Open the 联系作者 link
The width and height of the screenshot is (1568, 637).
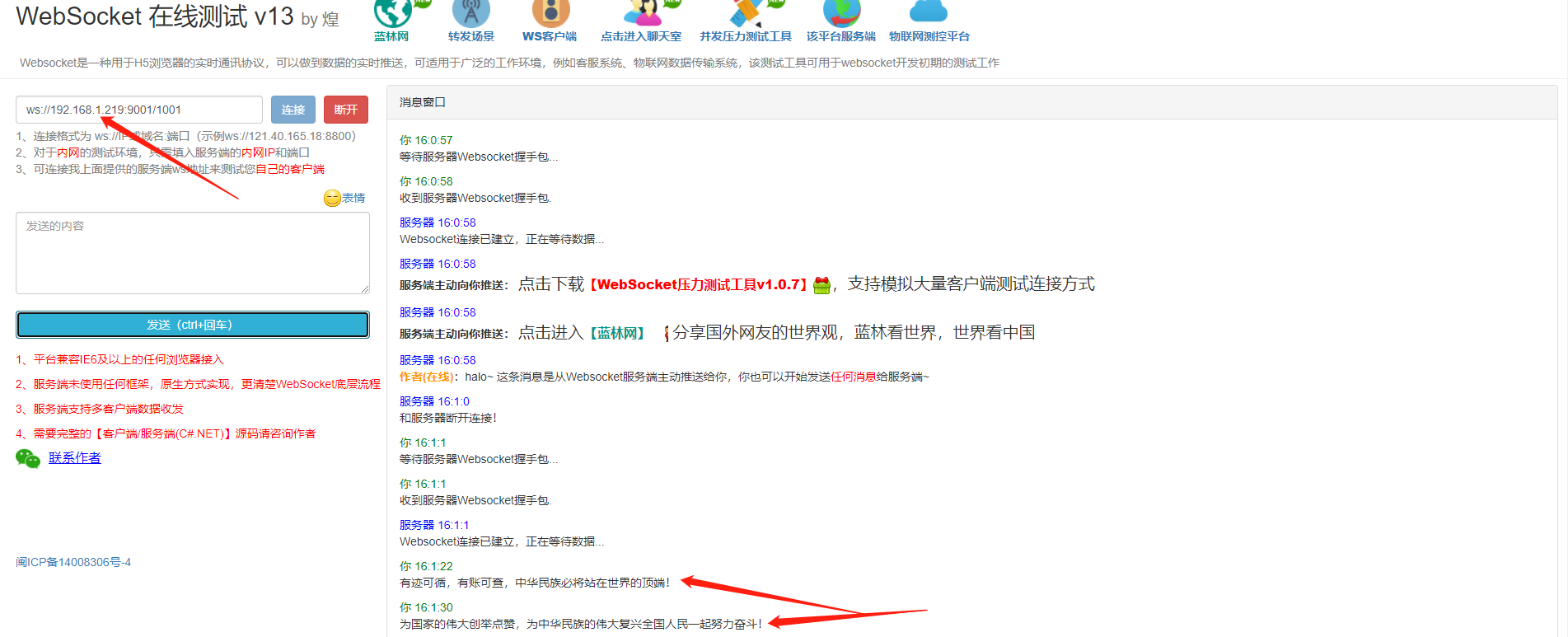pyautogui.click(x=75, y=458)
